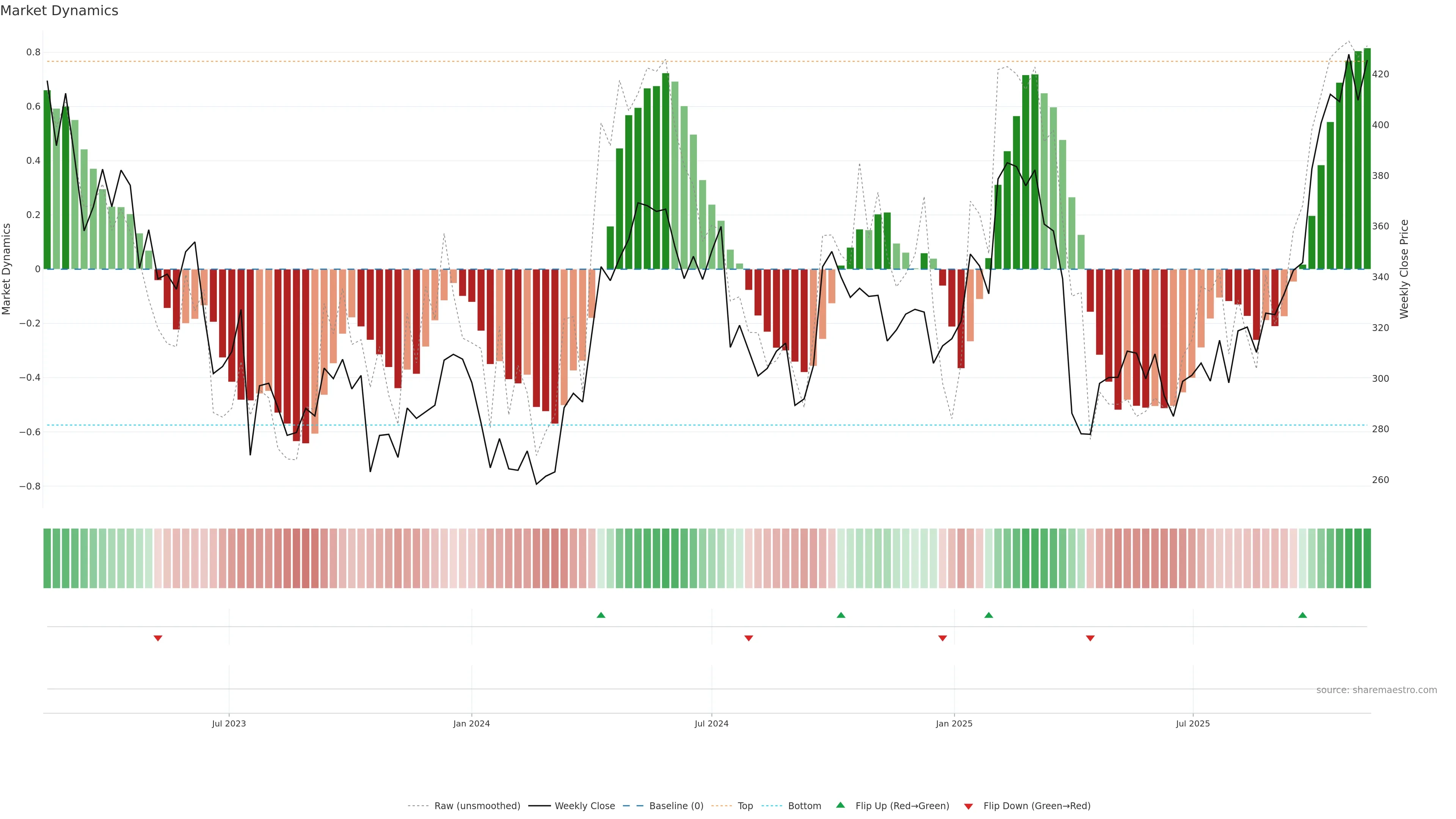Click the first red flip-down marker in 2023
The width and height of the screenshot is (1456, 819).
(x=158, y=638)
